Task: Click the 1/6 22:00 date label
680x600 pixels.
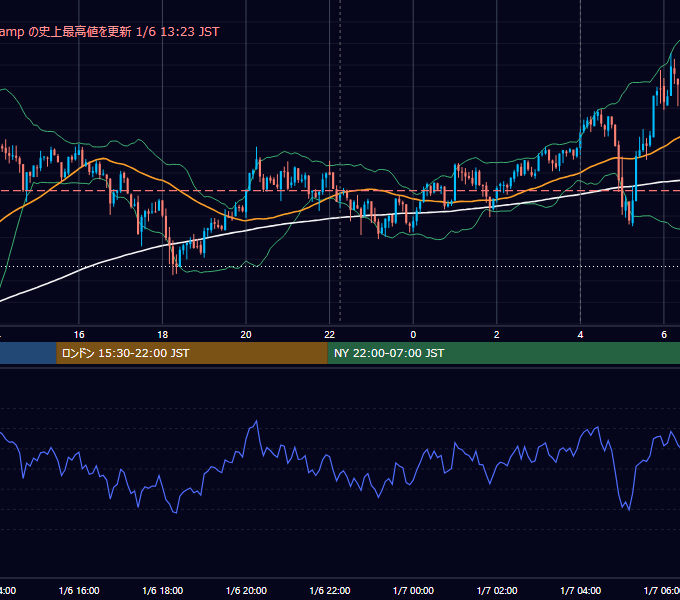Action: [330, 591]
